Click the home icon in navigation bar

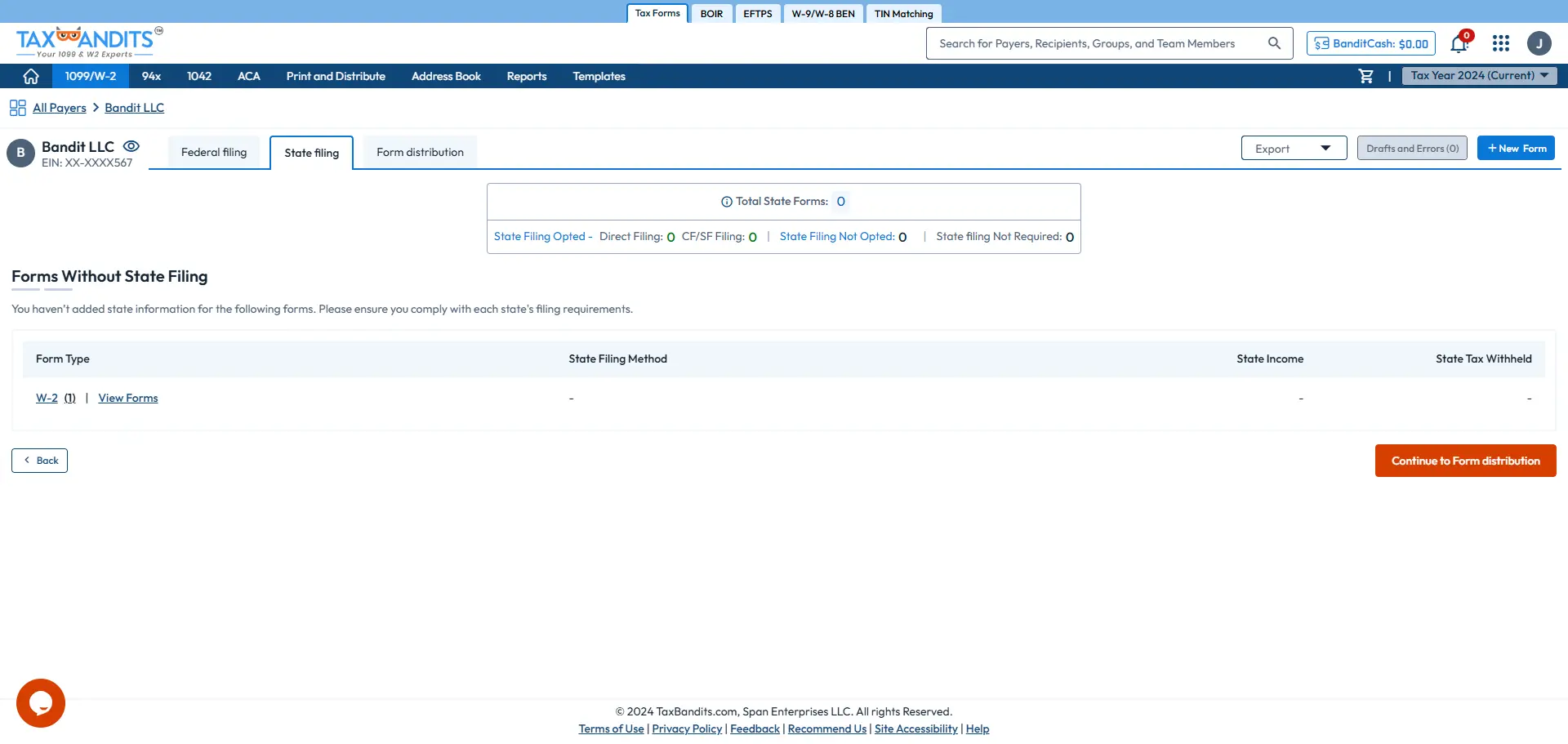coord(31,76)
